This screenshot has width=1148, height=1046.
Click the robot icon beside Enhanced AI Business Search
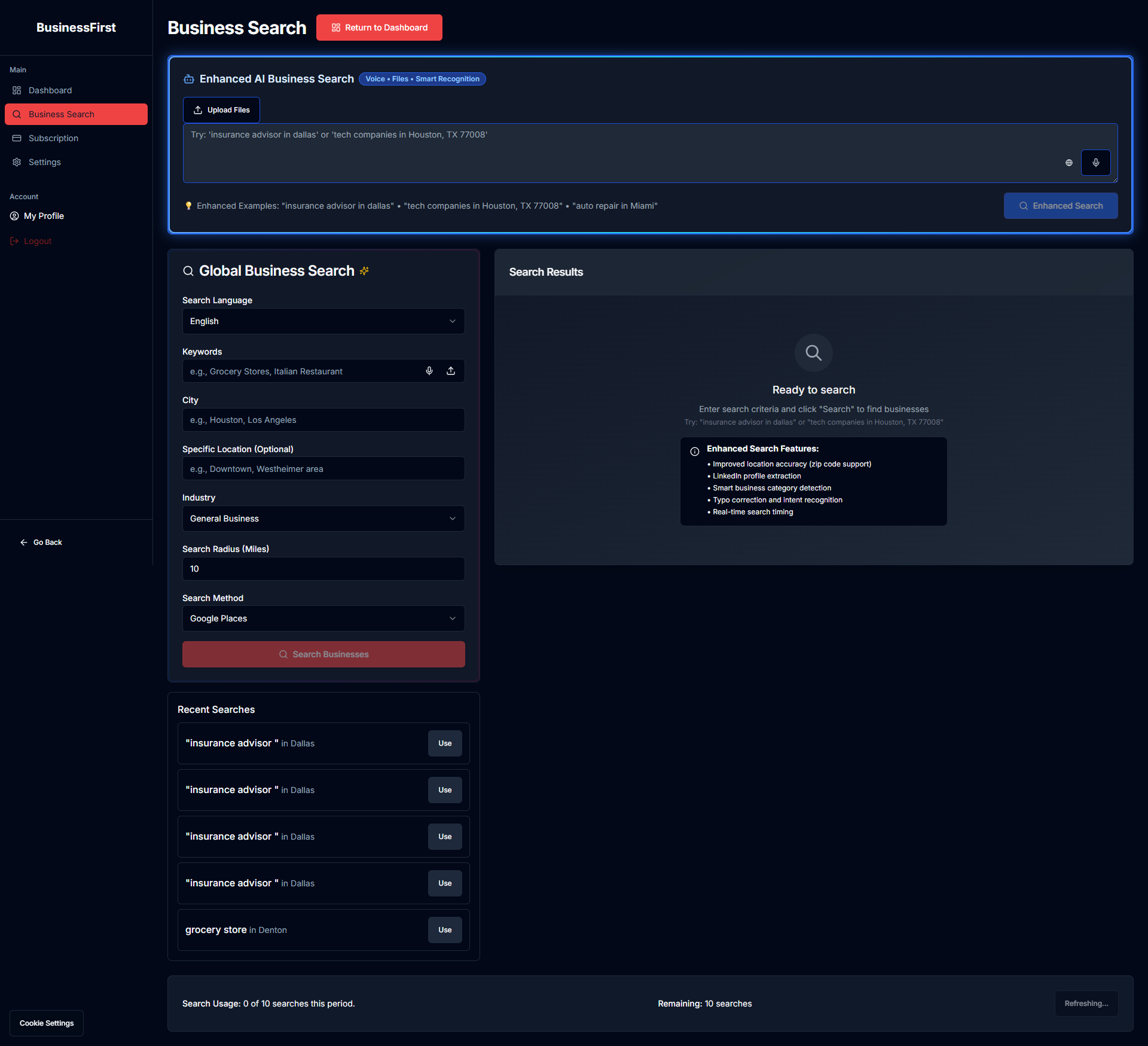click(x=189, y=79)
